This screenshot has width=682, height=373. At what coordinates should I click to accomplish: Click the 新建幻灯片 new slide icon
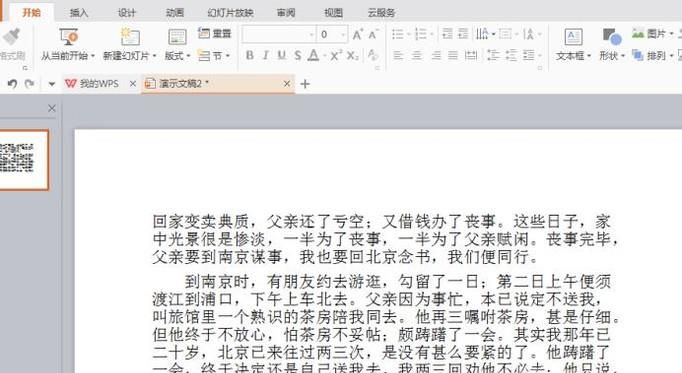pyautogui.click(x=130, y=37)
